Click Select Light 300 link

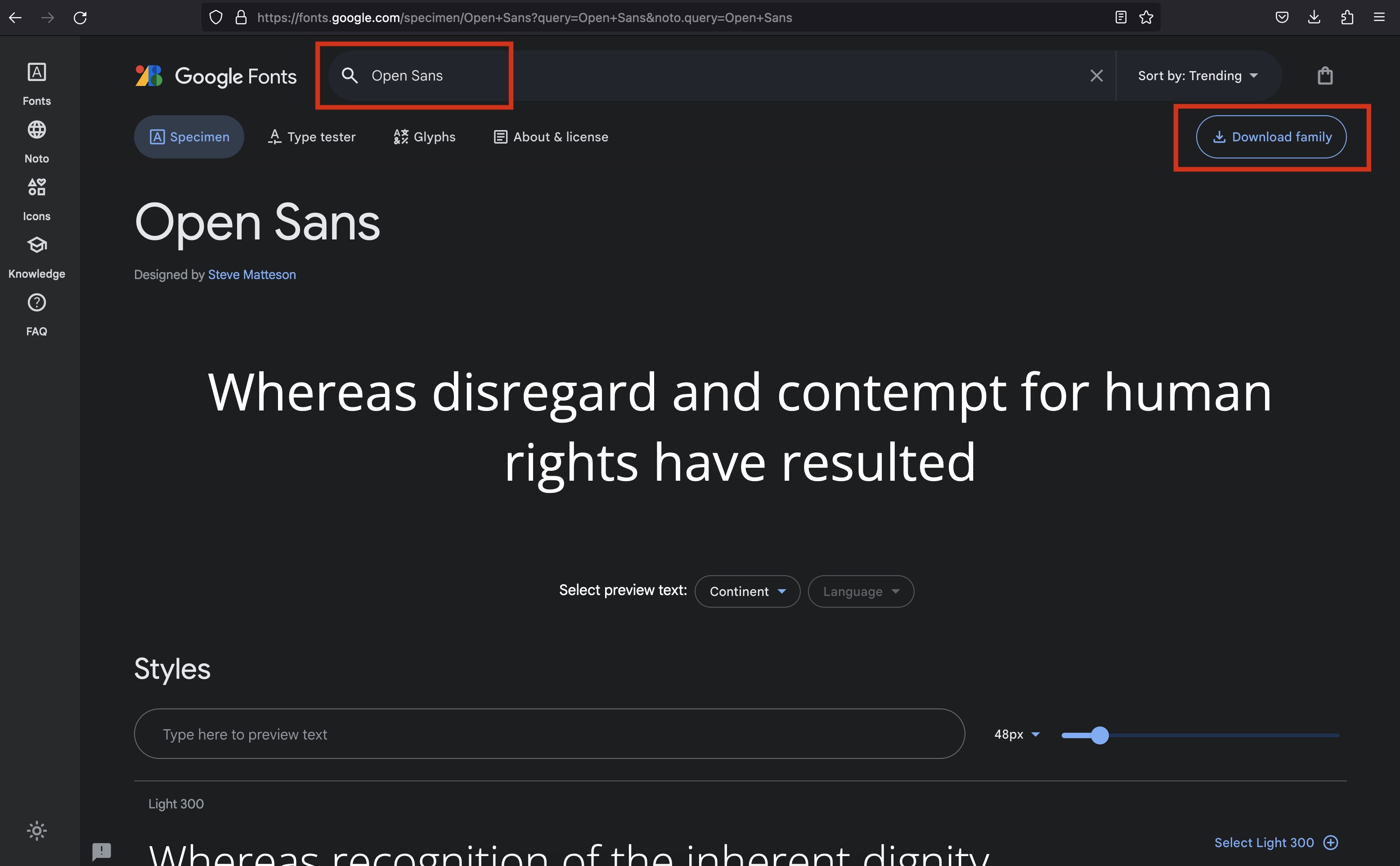tap(1264, 843)
